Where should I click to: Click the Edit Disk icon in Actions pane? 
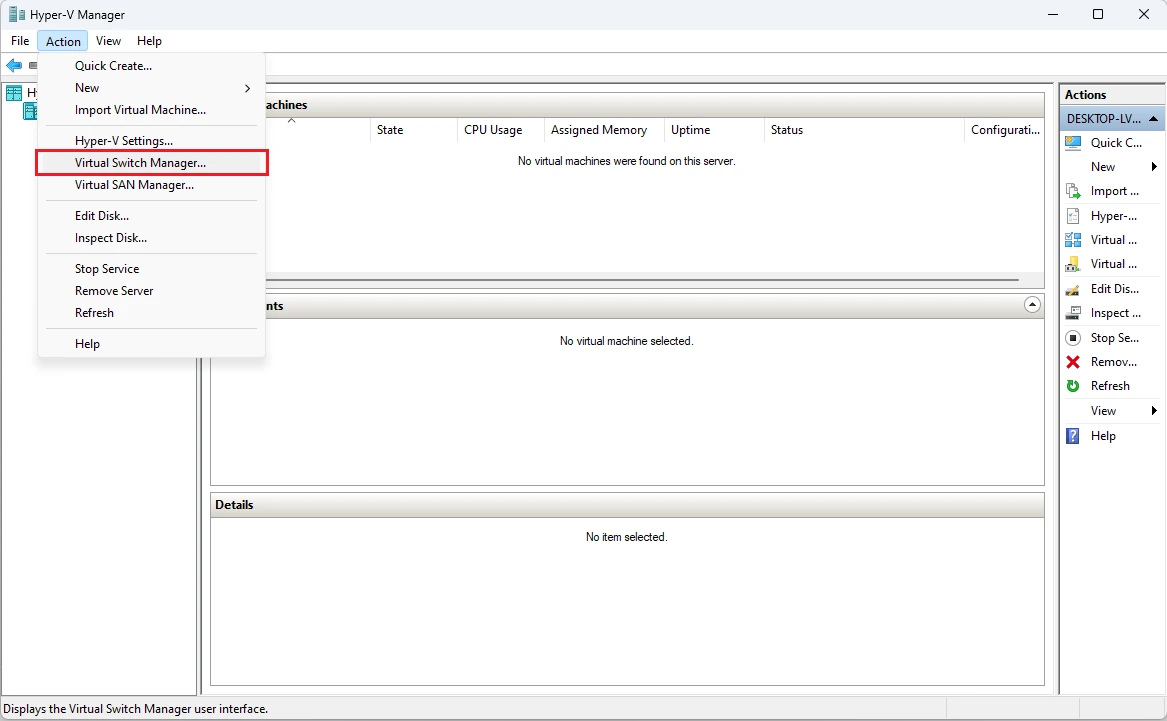[x=1072, y=289]
